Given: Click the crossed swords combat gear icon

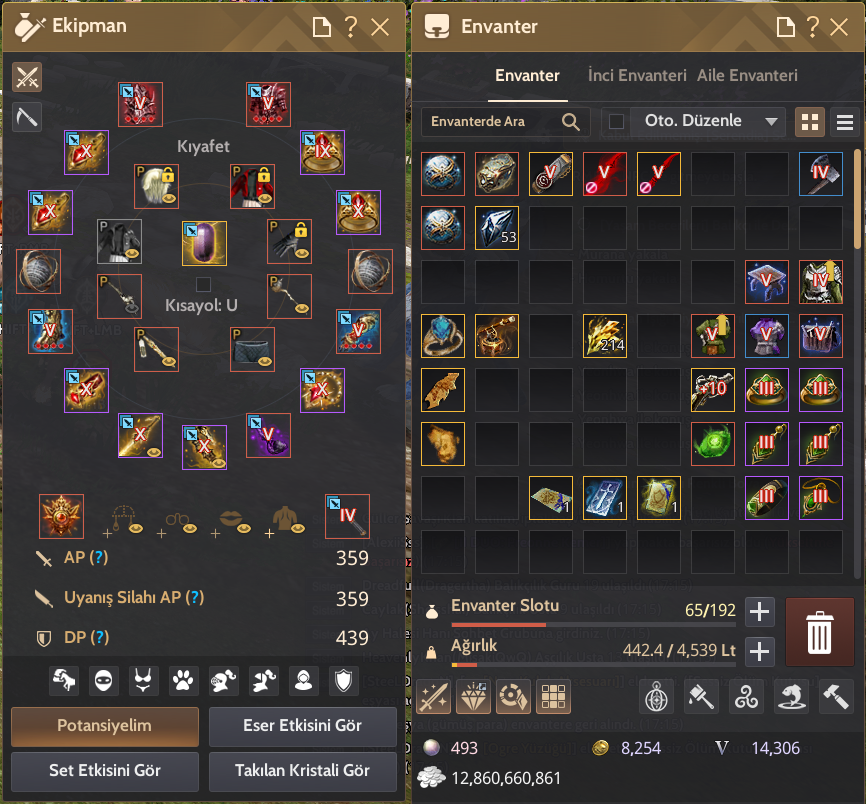Looking at the screenshot, I should (x=27, y=77).
